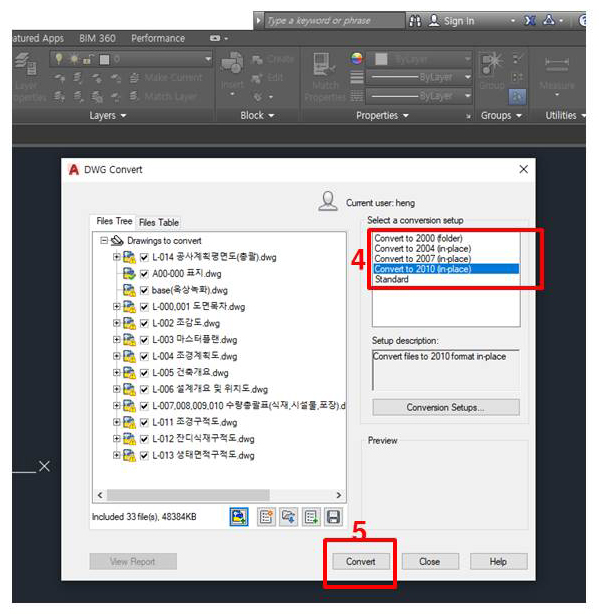The width and height of the screenshot is (599, 614).
Task: Click the Save list floppy disk icon
Action: [333, 517]
